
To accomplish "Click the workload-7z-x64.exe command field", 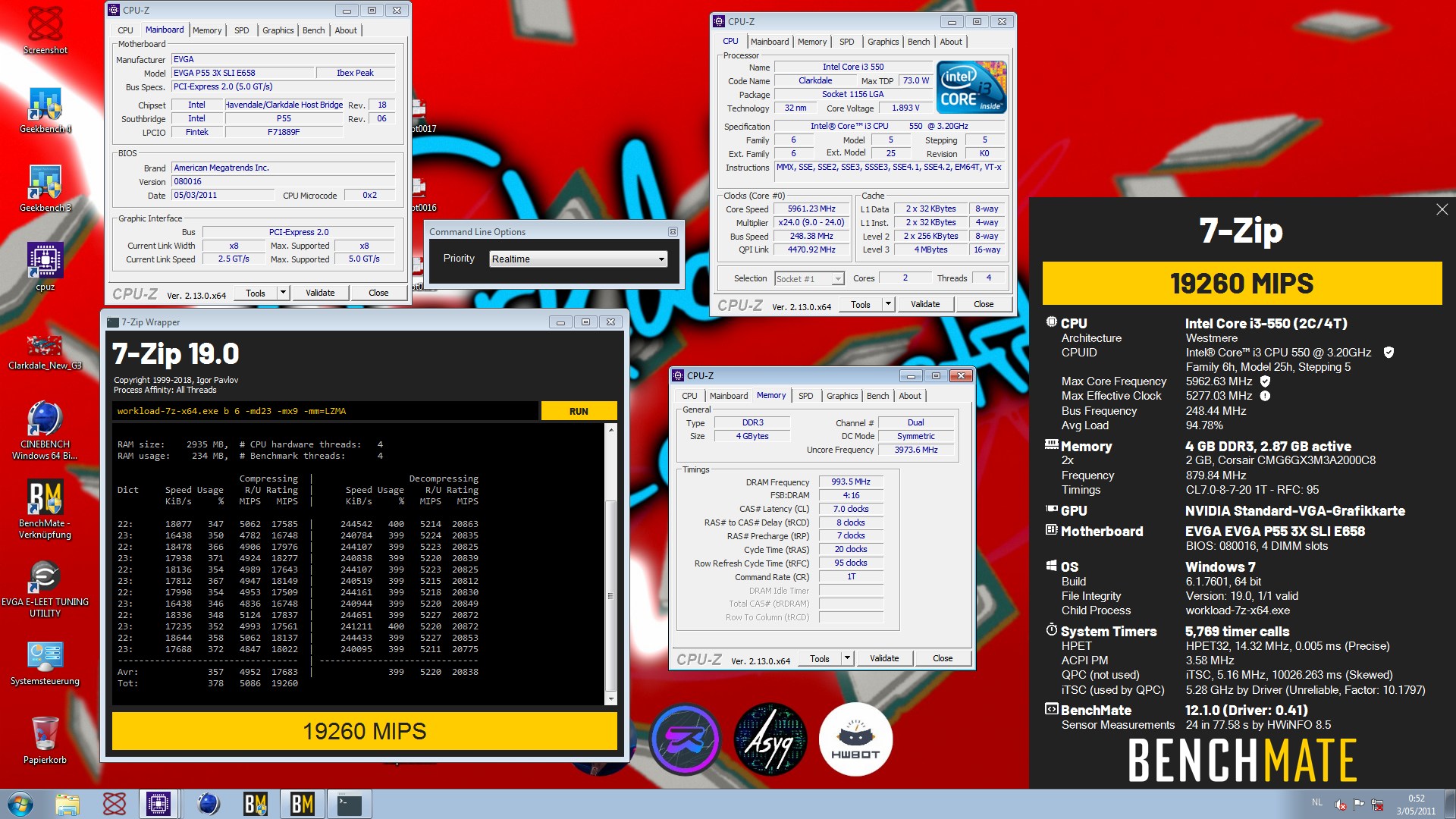I will (325, 411).
